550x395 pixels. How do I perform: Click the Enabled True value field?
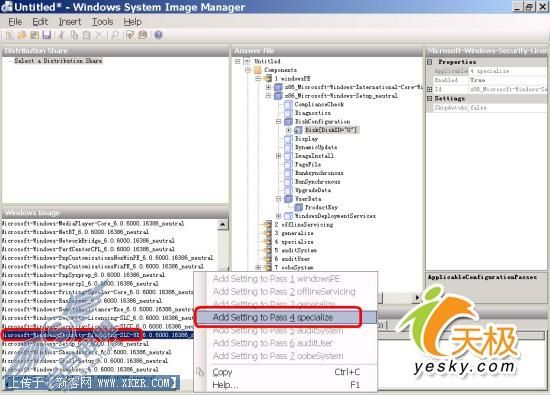click(508, 80)
